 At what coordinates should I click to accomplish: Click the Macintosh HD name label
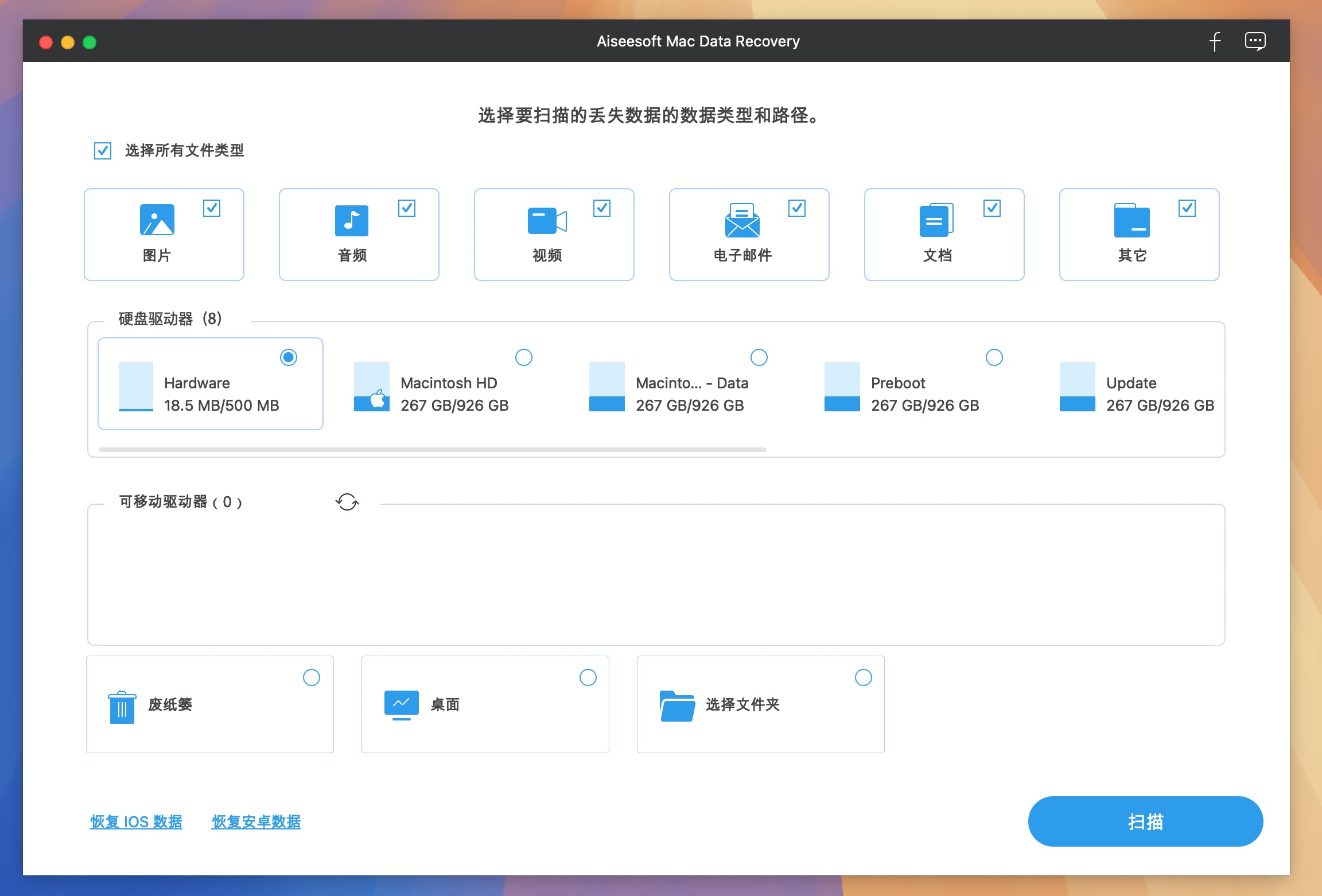449,383
